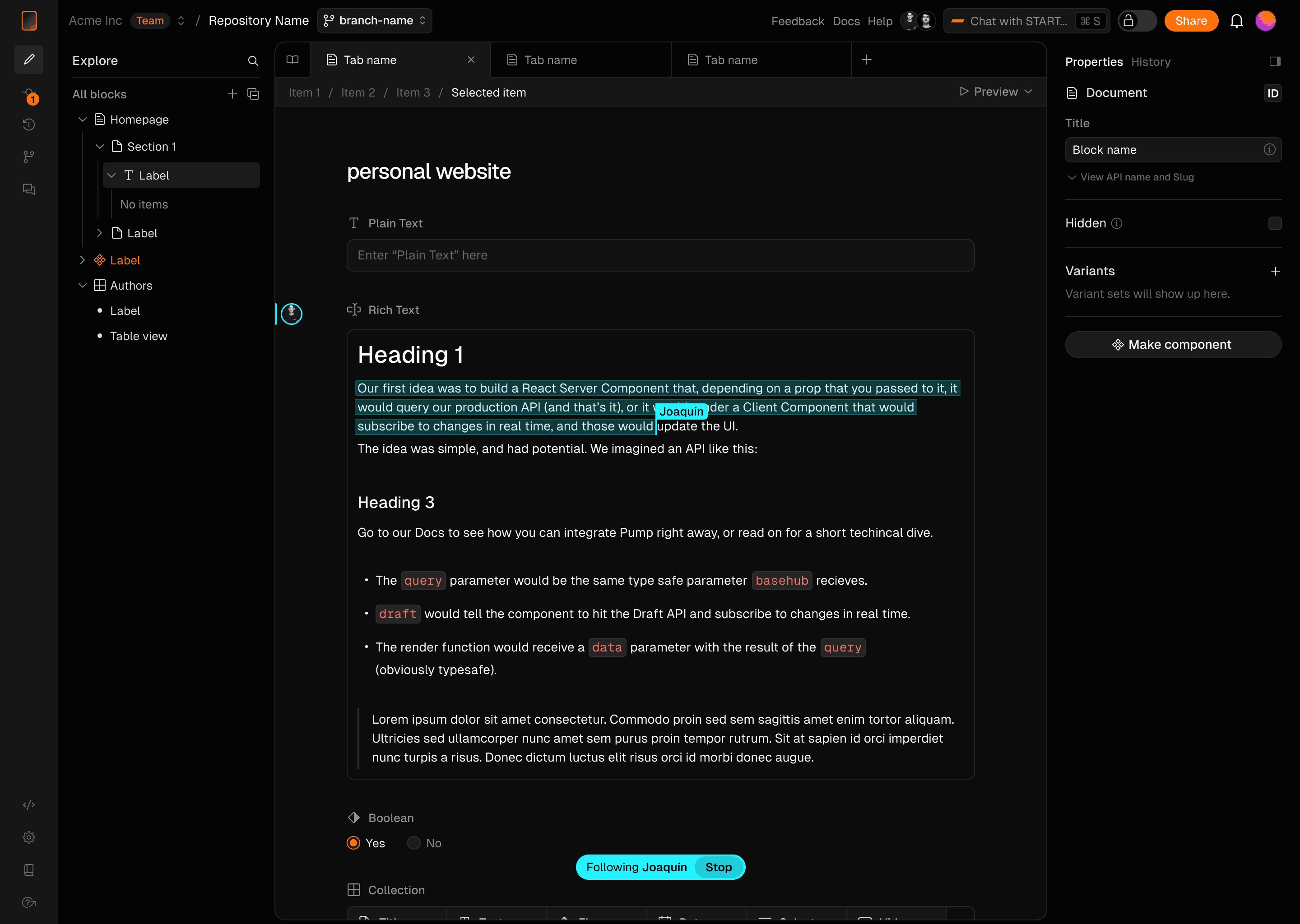Add a new tab with plus icon
Viewport: 1300px width, 924px height.
click(x=866, y=60)
